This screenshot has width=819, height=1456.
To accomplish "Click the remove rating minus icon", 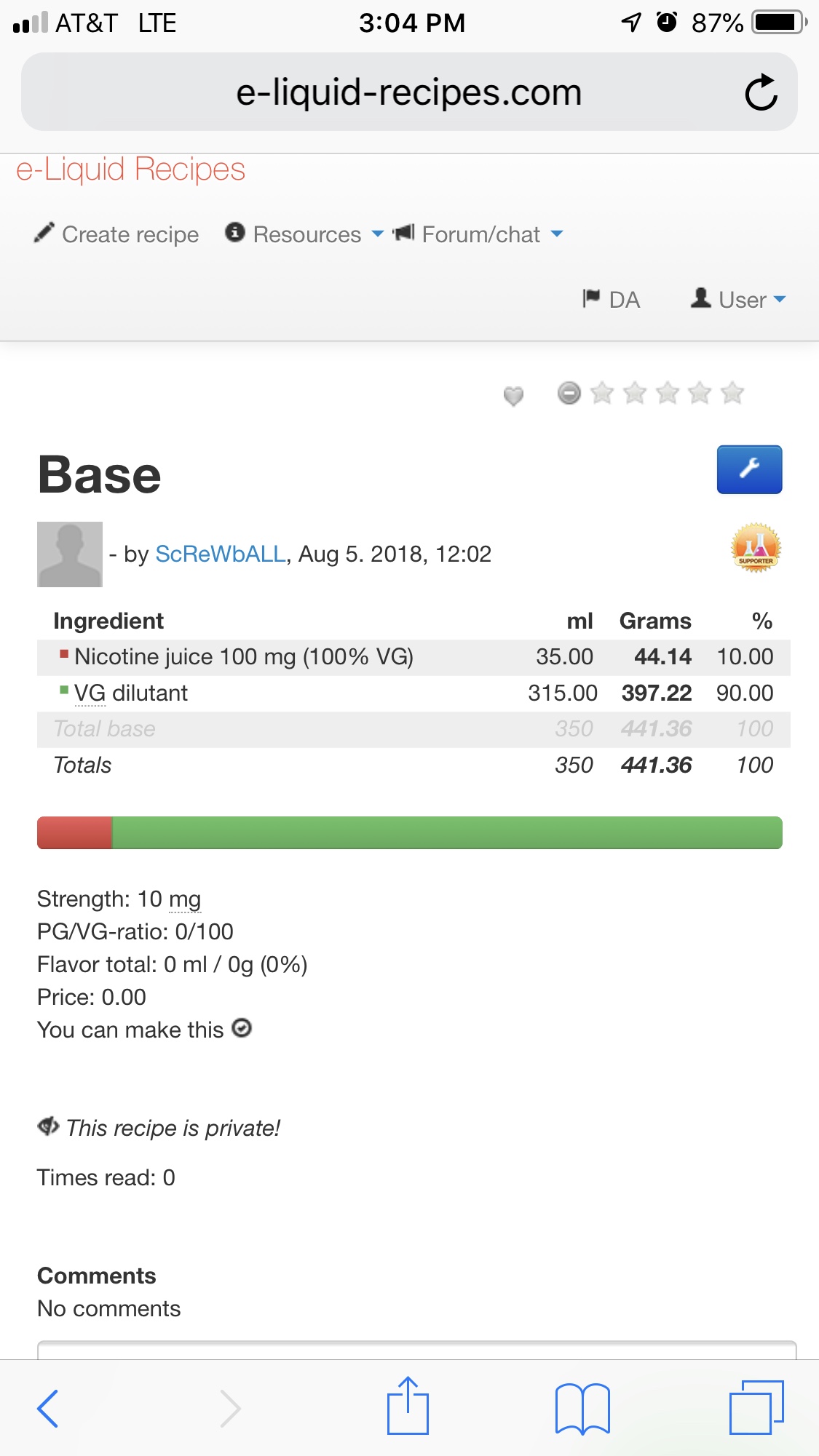I will tap(569, 393).
